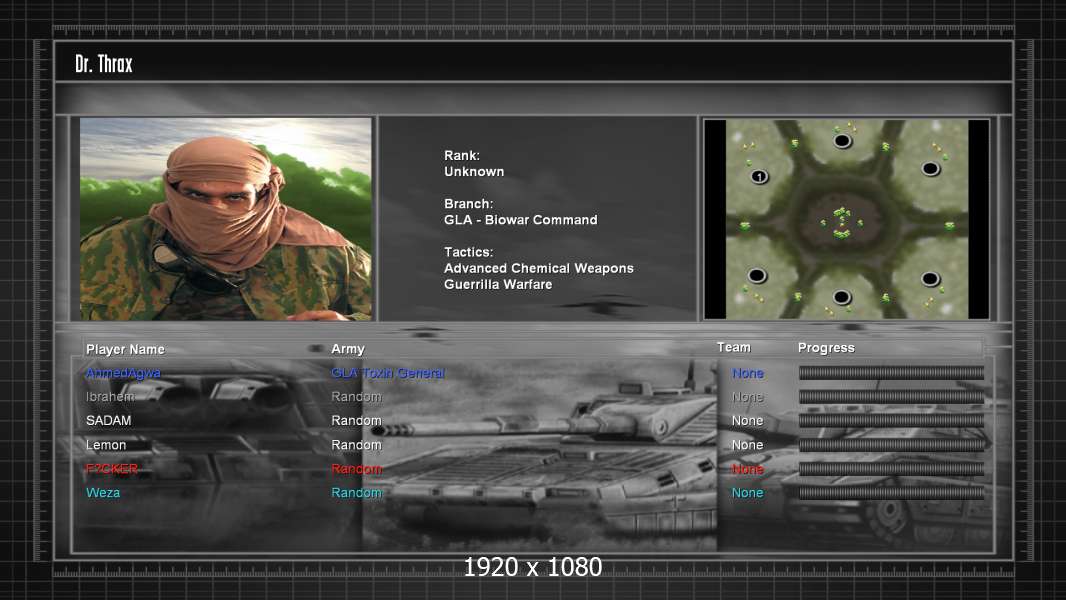Select player name "AhmedAgwa"
Screen dimensions: 1066x600
[x=123, y=373]
